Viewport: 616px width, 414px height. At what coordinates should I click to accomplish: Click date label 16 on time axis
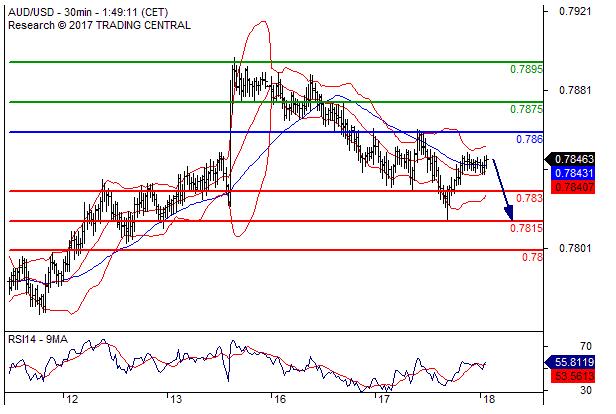(280, 400)
